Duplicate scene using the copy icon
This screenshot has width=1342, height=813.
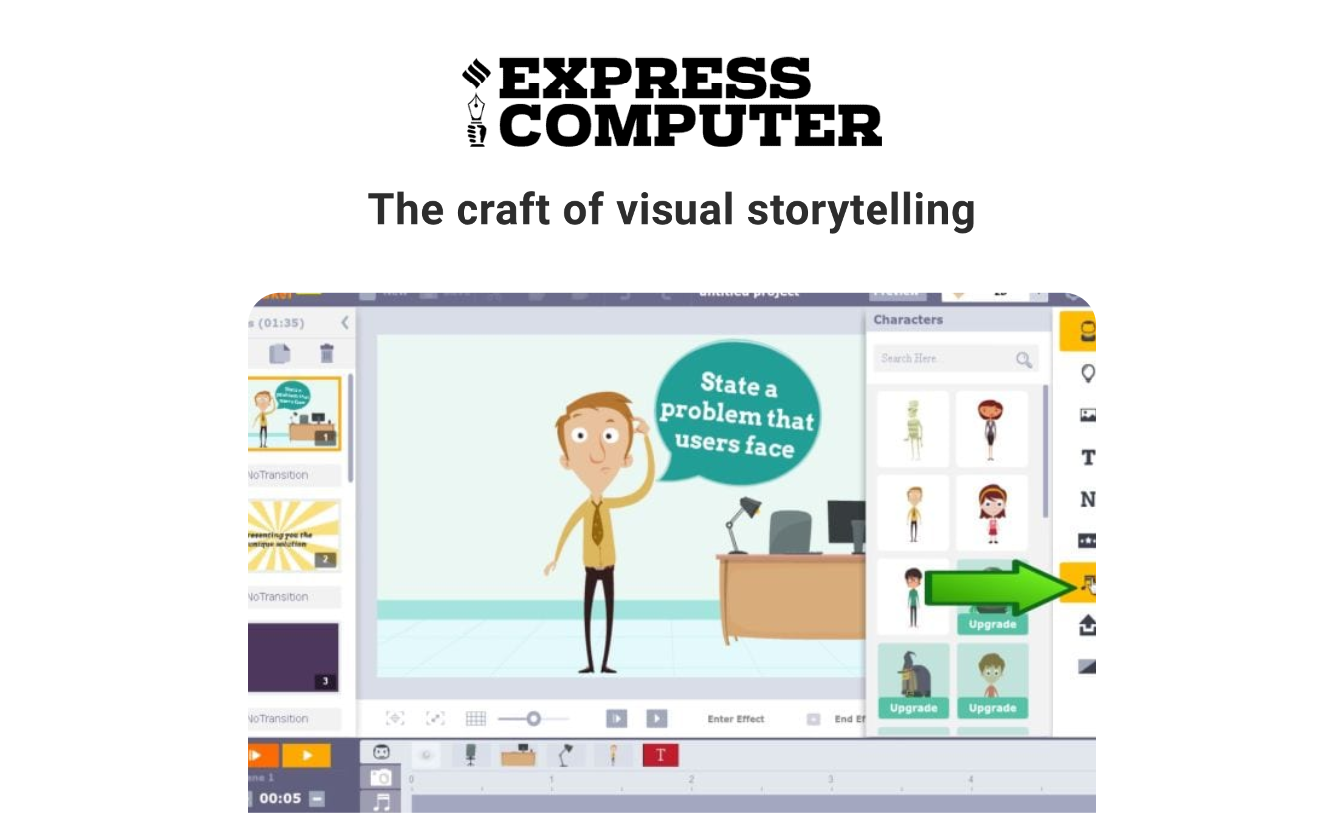(x=281, y=353)
